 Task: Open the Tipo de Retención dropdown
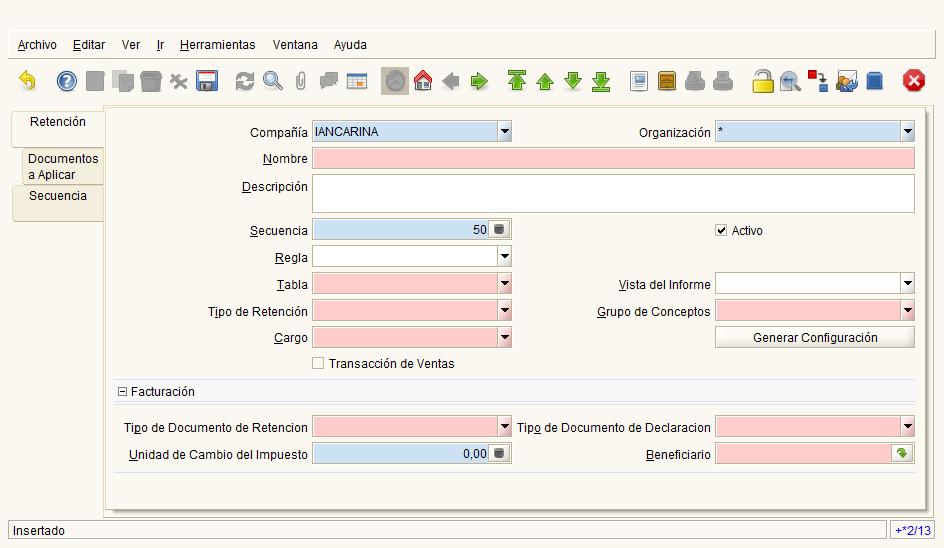point(505,311)
